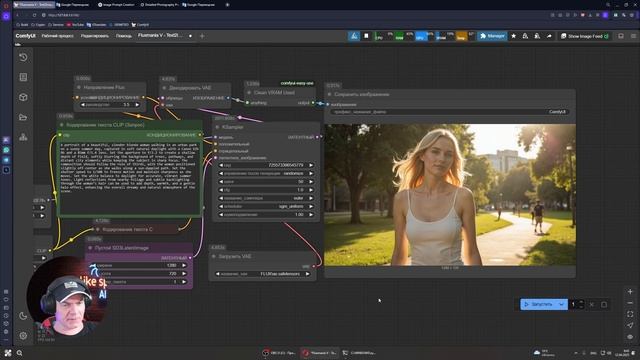Click the free cache icon before share arrow
Viewport: 640px width, 360px height.
pyautogui.click(x=537, y=36)
